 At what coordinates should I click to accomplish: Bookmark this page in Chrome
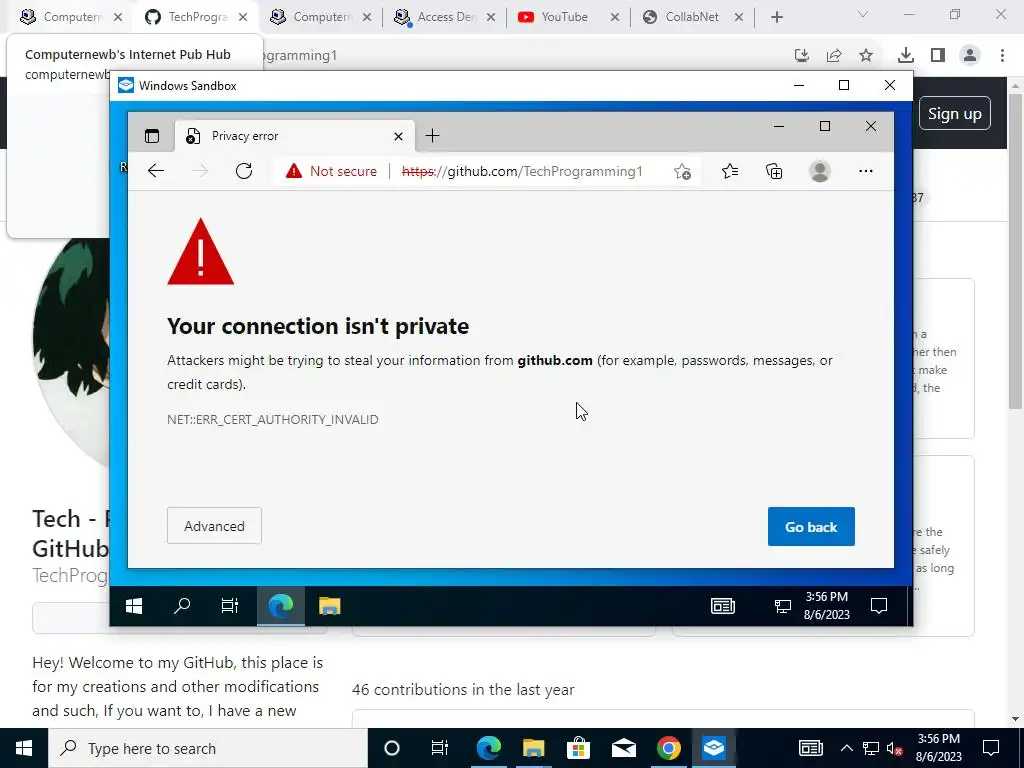tap(866, 56)
